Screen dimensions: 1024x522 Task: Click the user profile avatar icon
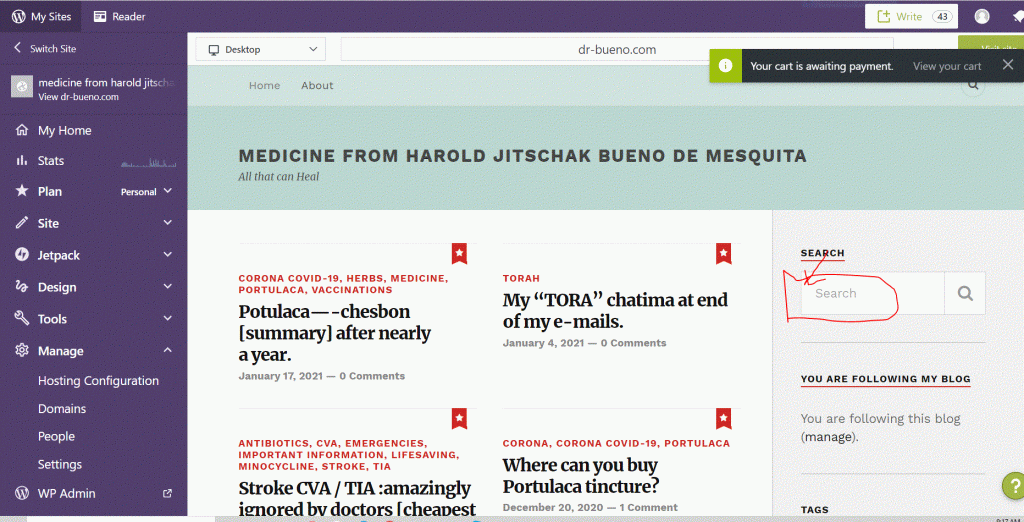click(x=982, y=16)
